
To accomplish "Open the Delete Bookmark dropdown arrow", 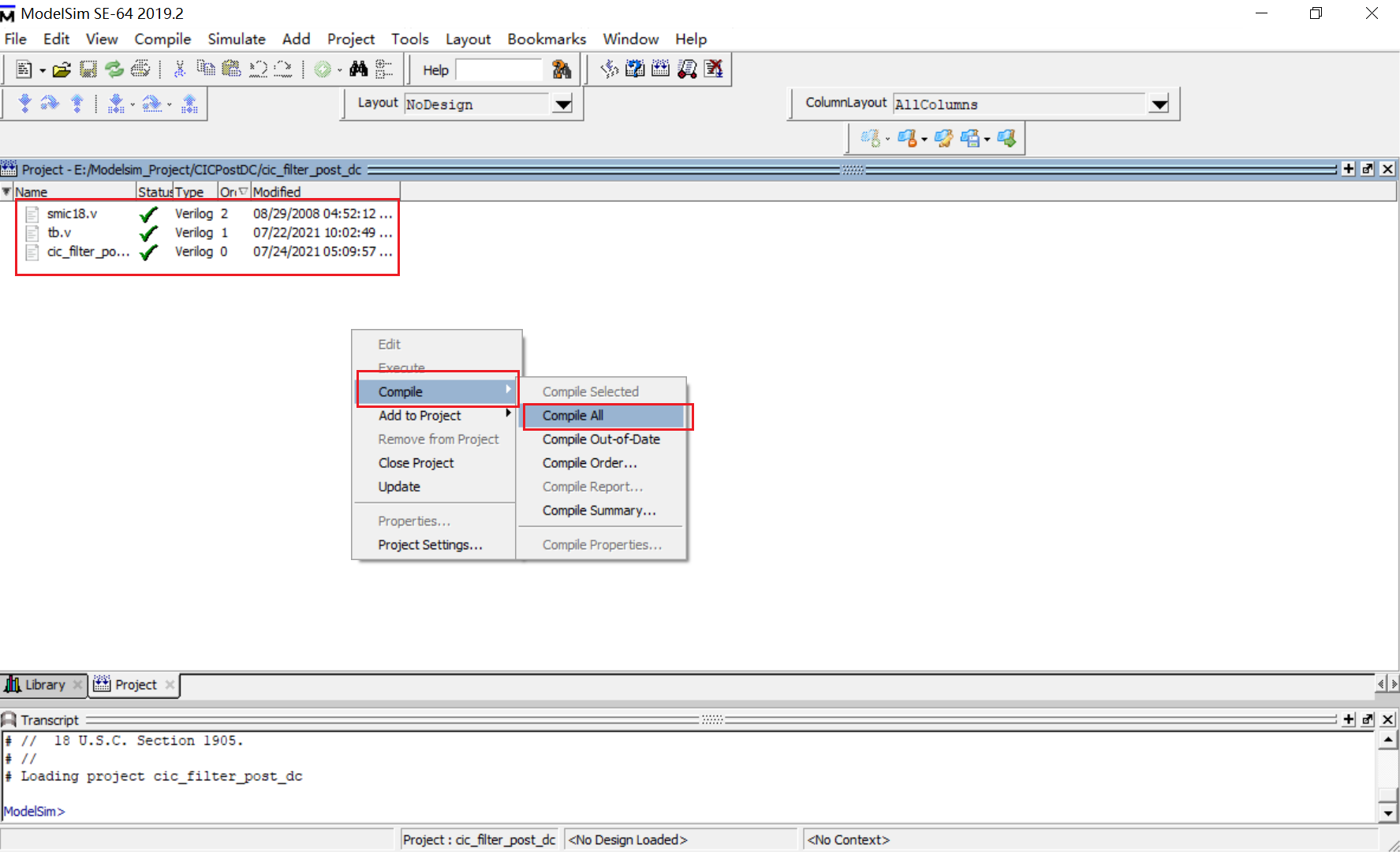I will click(924, 140).
